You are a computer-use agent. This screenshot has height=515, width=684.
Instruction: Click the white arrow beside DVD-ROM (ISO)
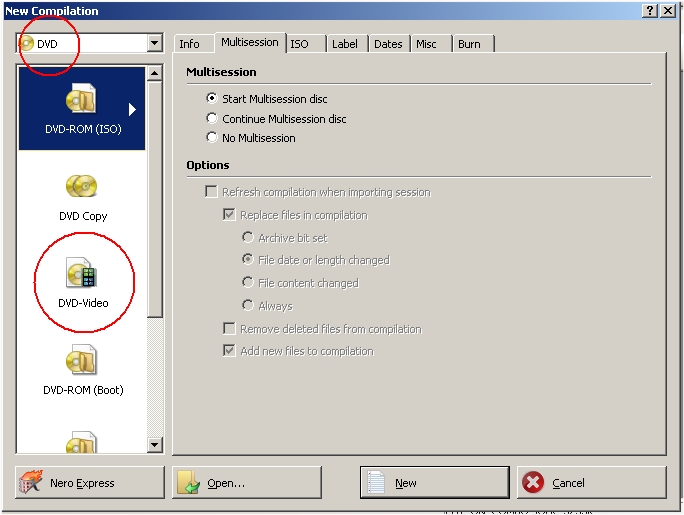133,109
